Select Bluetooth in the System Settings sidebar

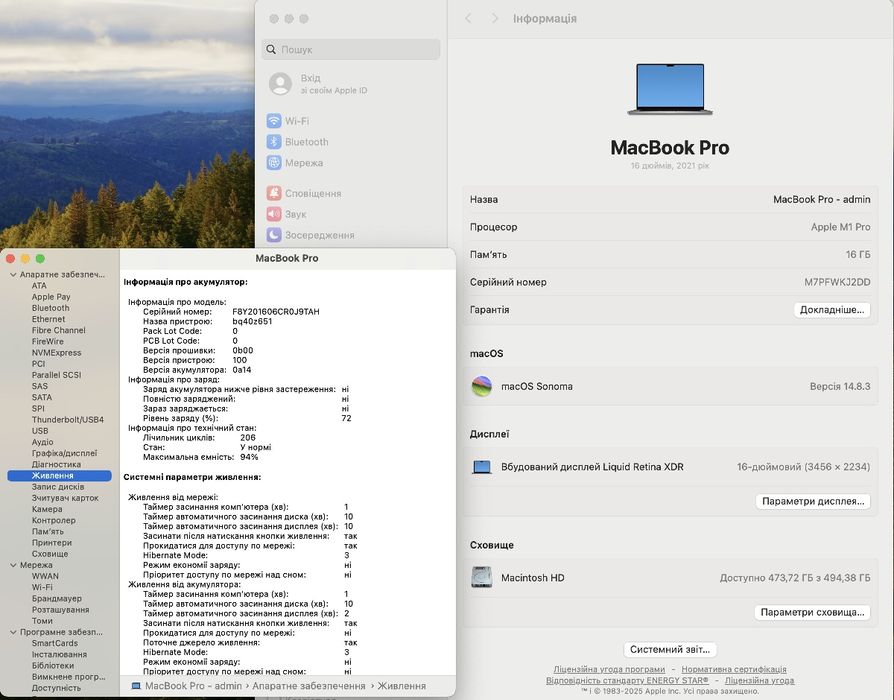tap(307, 142)
